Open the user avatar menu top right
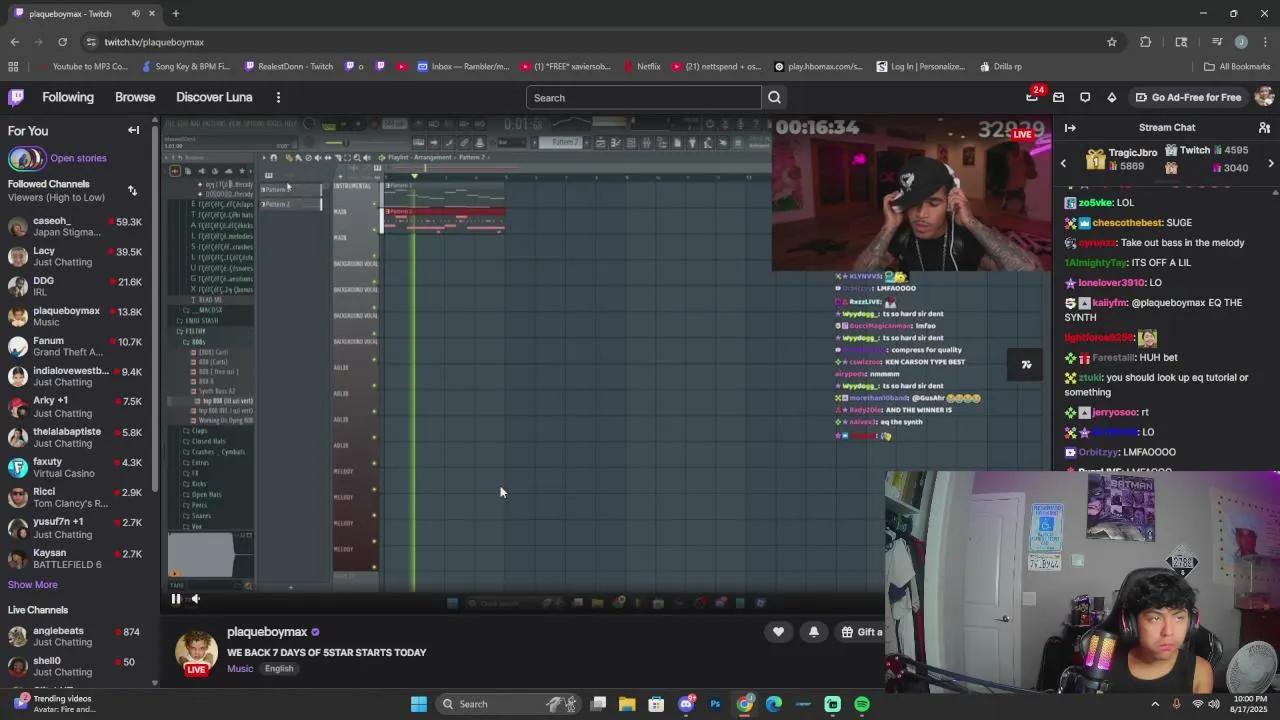The height and width of the screenshot is (720, 1280). click(1264, 97)
